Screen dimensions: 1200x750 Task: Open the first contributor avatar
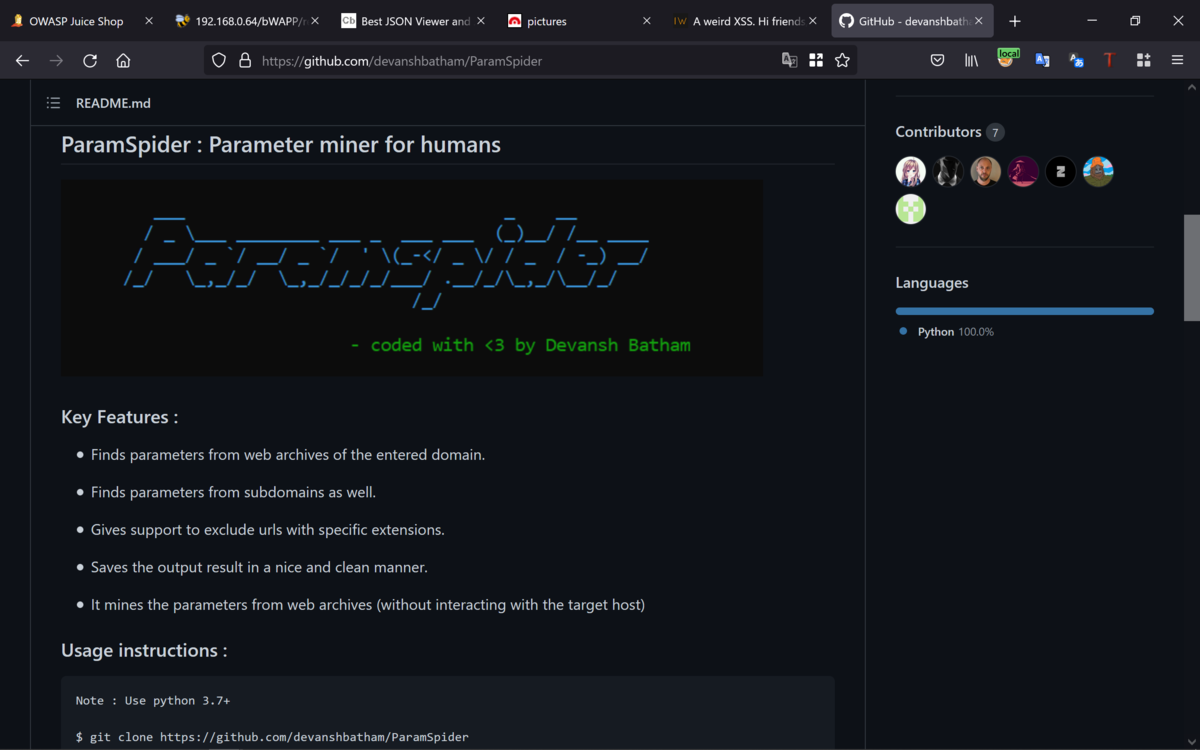tap(910, 172)
